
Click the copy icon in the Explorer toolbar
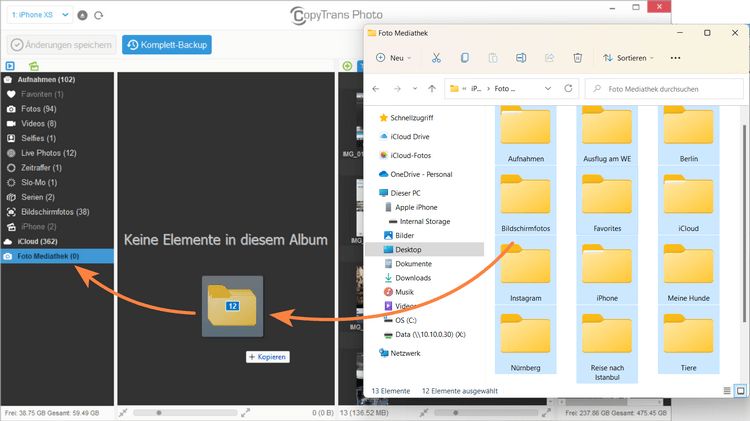(464, 58)
